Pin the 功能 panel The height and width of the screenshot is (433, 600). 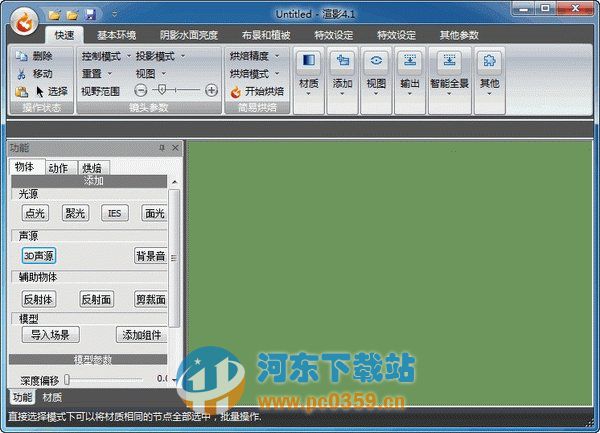[x=162, y=148]
